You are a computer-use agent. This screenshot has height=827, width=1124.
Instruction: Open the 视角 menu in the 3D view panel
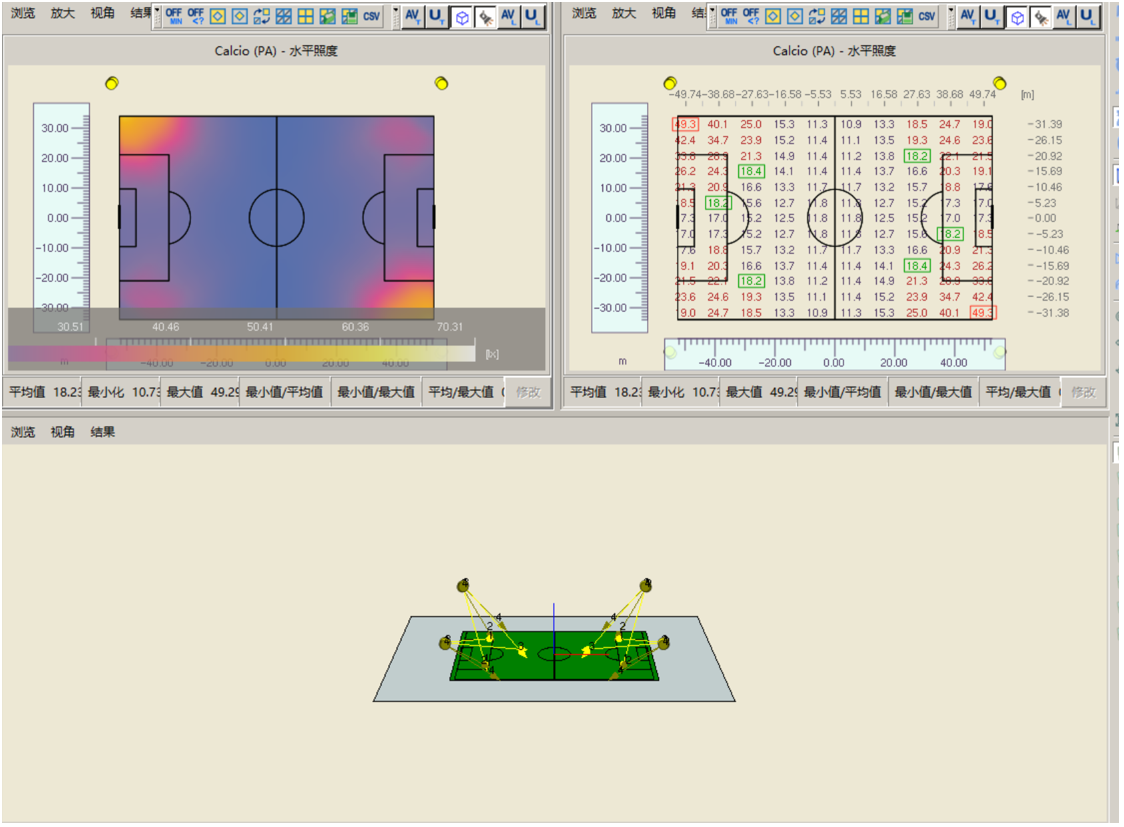(x=62, y=432)
